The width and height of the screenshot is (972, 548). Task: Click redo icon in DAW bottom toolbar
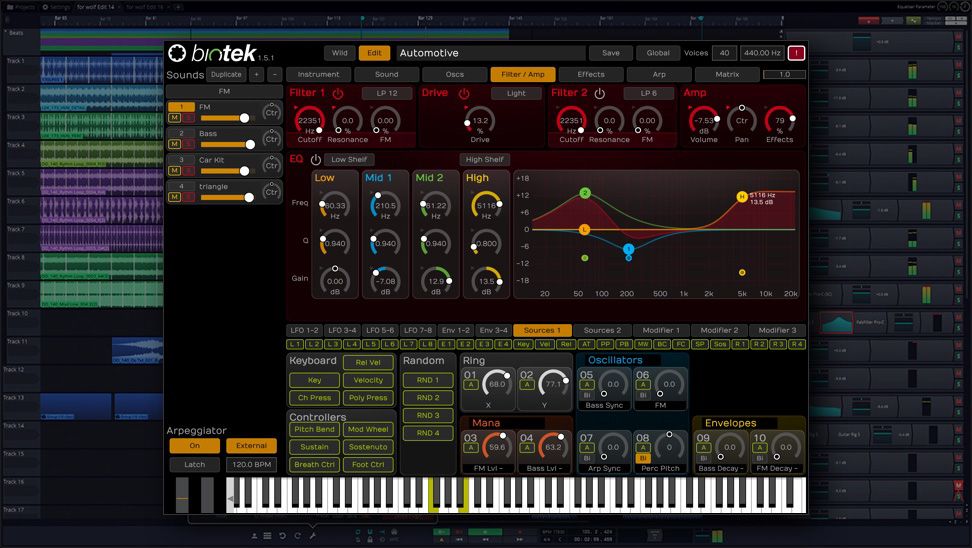[298, 536]
